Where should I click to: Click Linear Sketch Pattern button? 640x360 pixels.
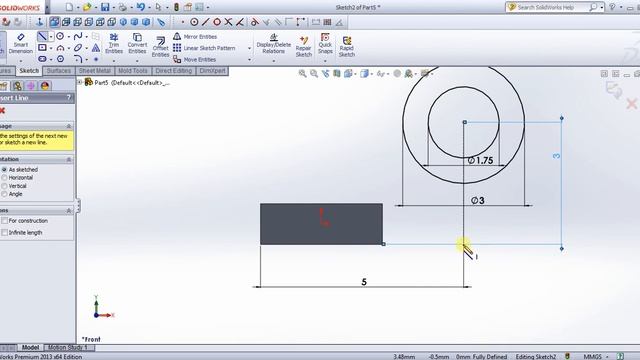coord(204,48)
